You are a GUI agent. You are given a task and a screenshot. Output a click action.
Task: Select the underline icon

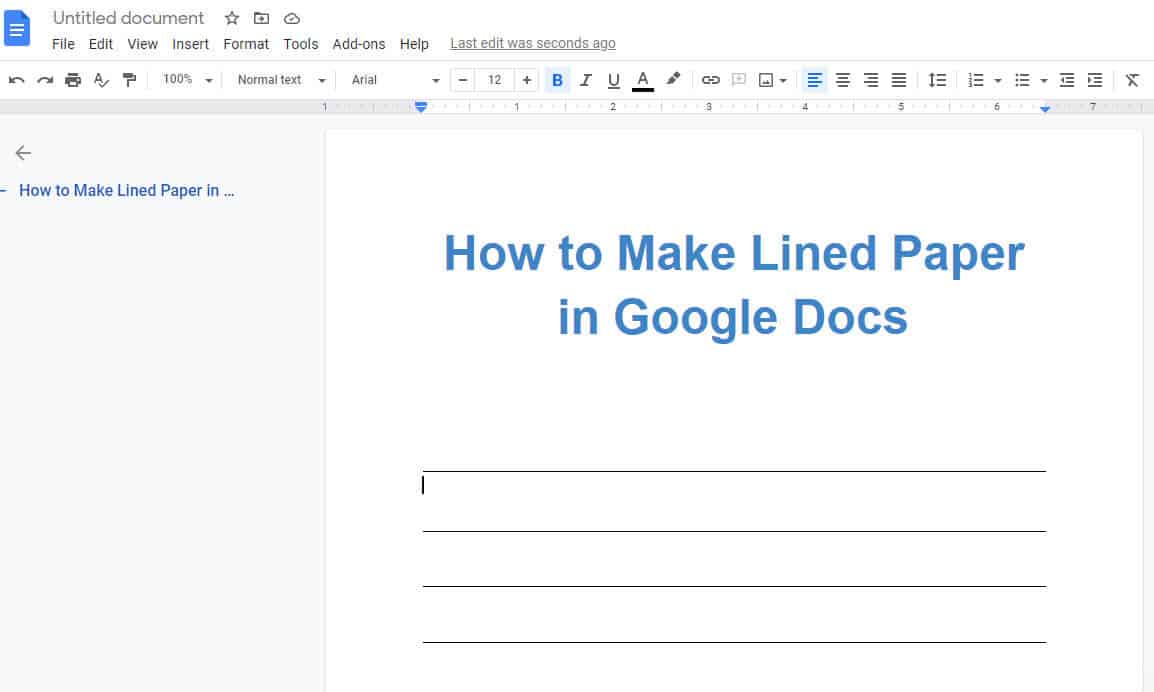[613, 80]
